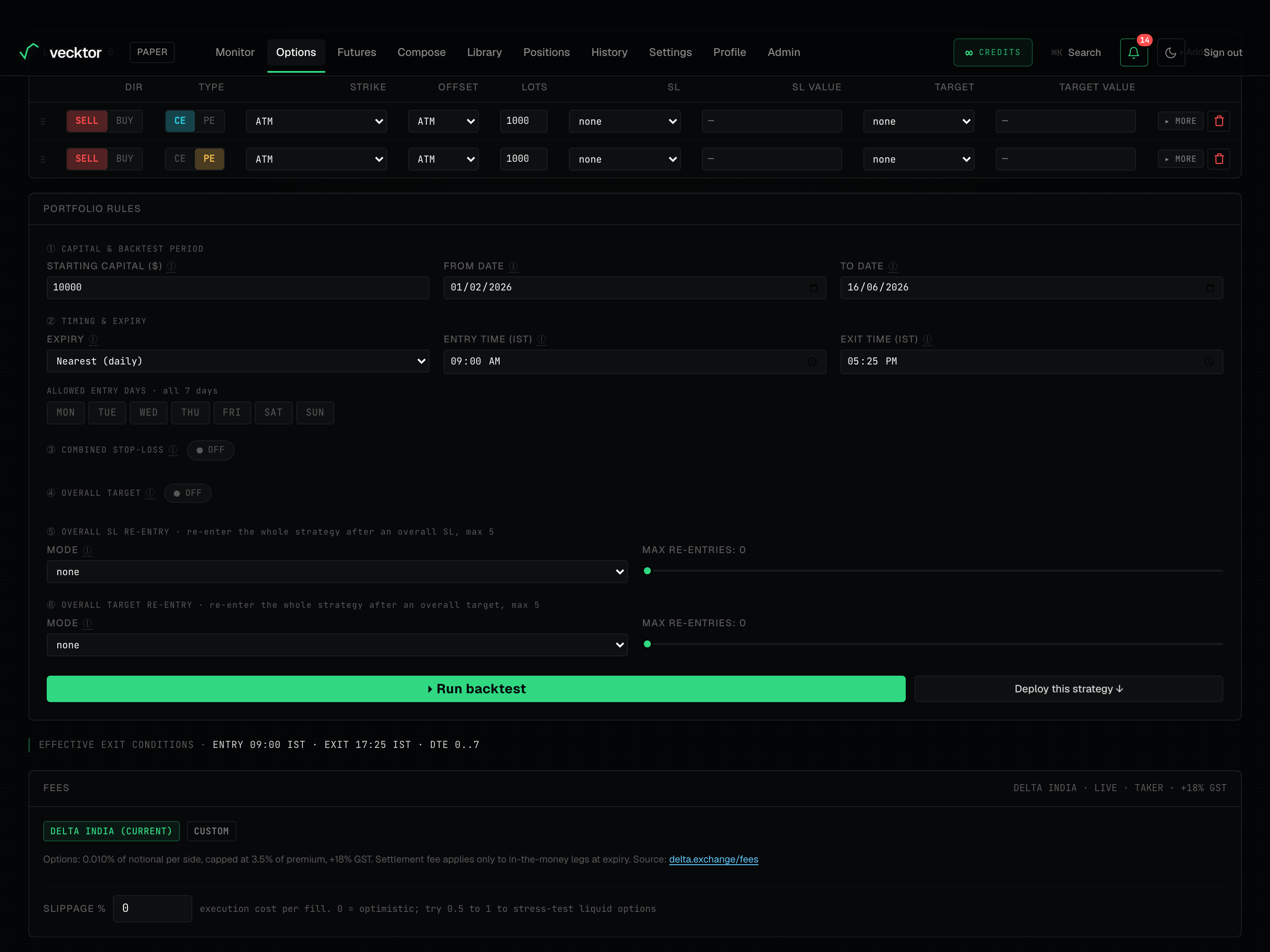Toggle dark mode moon icon
Viewport: 1270px width, 952px height.
tap(1170, 53)
